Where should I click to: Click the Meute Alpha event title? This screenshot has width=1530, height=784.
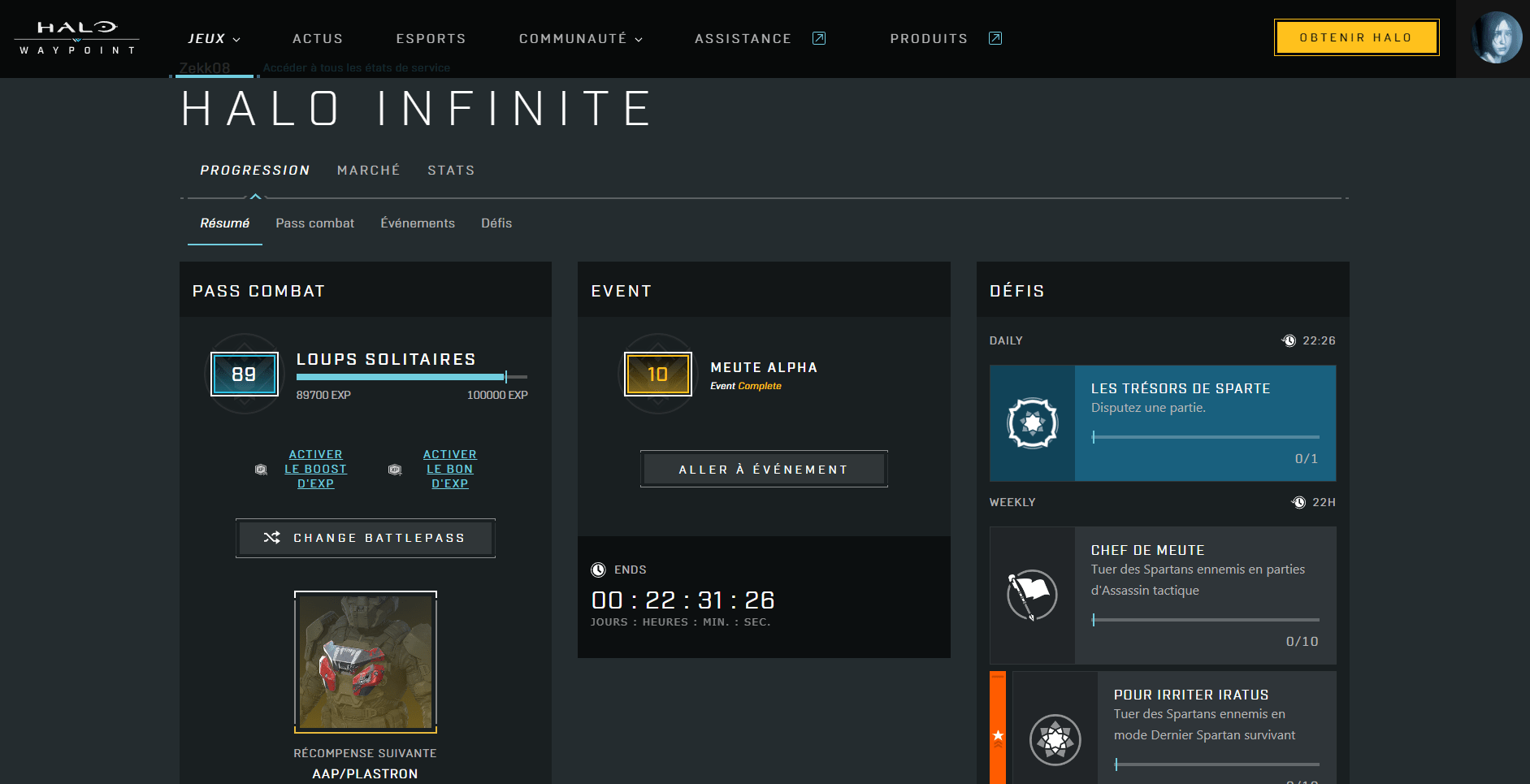pos(764,367)
